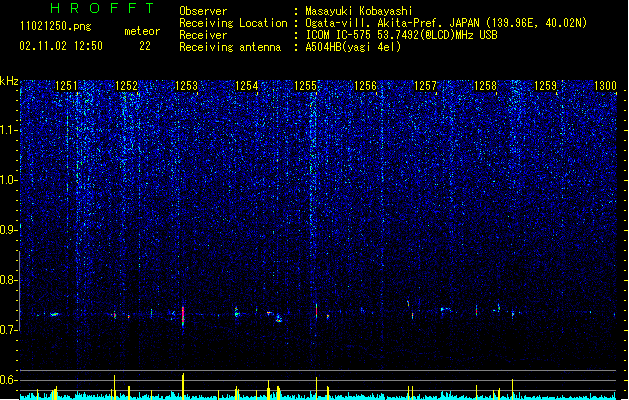This screenshot has height=400, width=629.
Task: Click the 1300 time marker
Action: pos(605,86)
